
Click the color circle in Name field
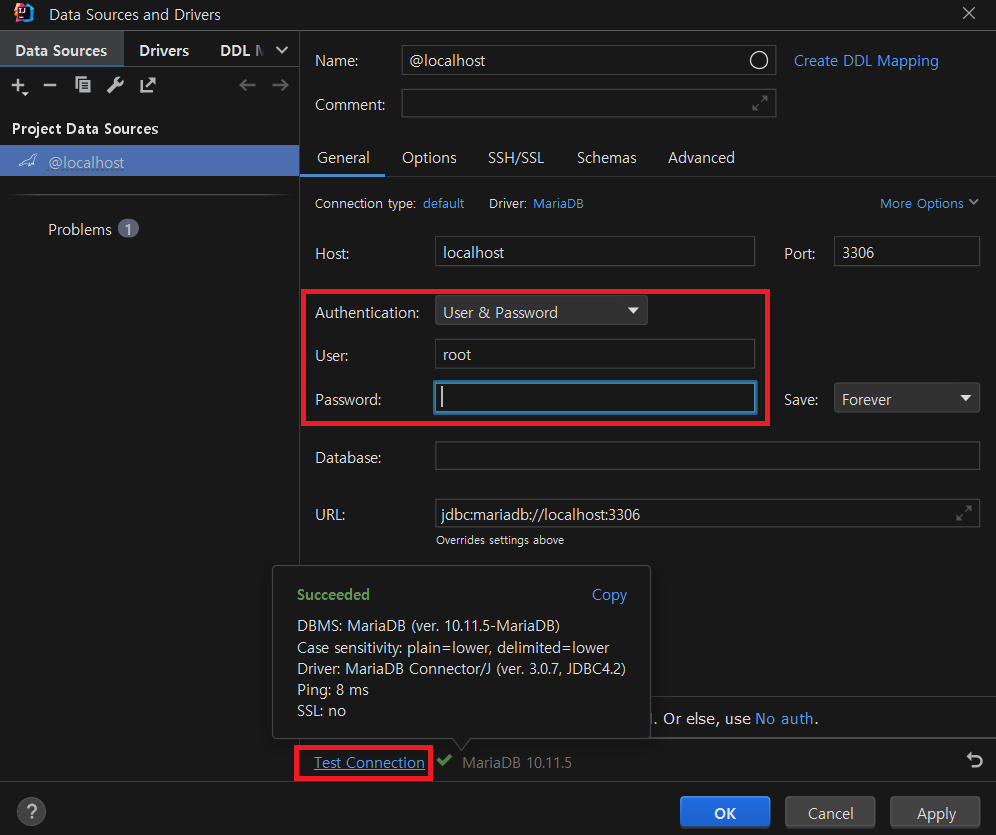[758, 60]
